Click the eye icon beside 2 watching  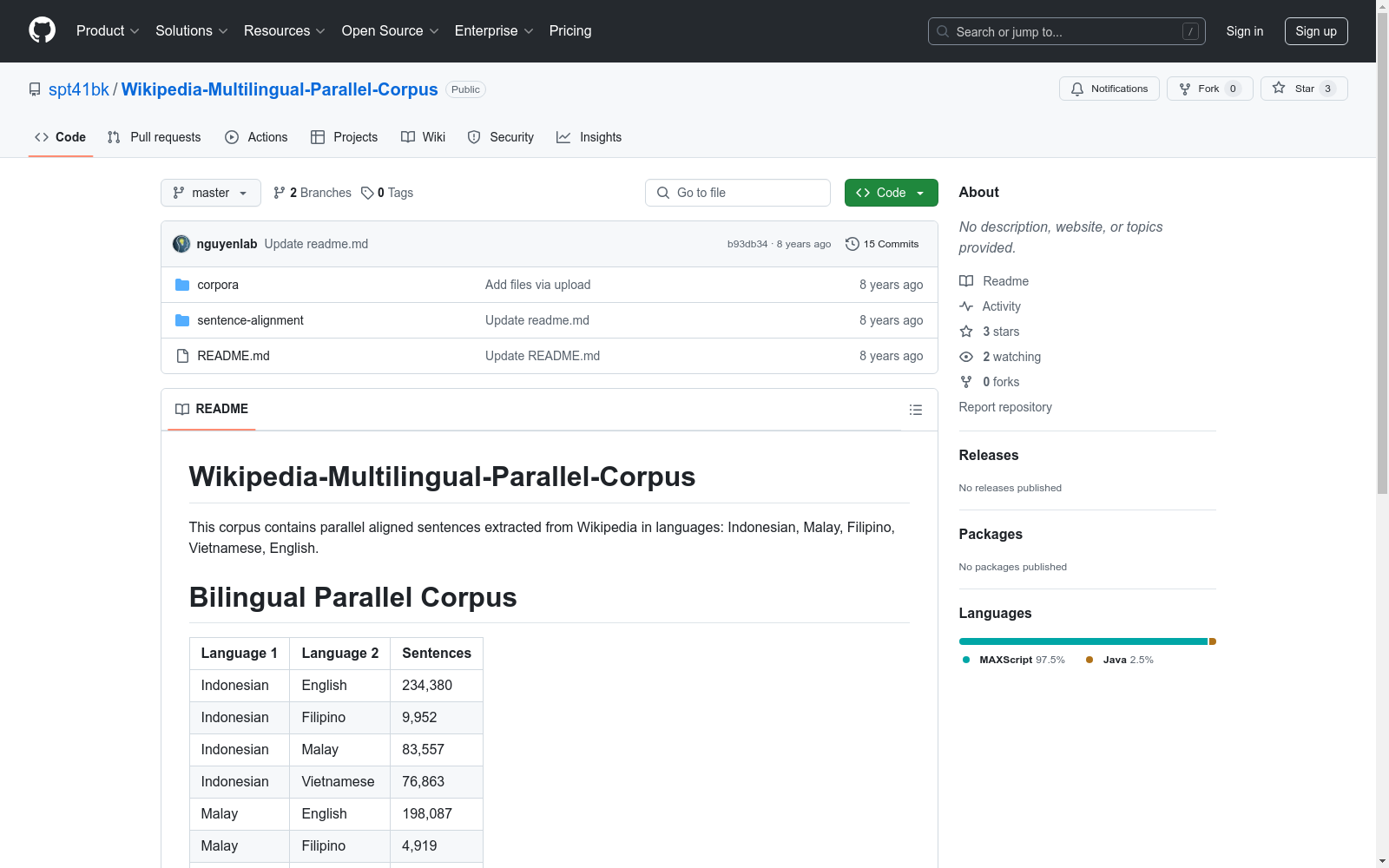click(x=966, y=357)
